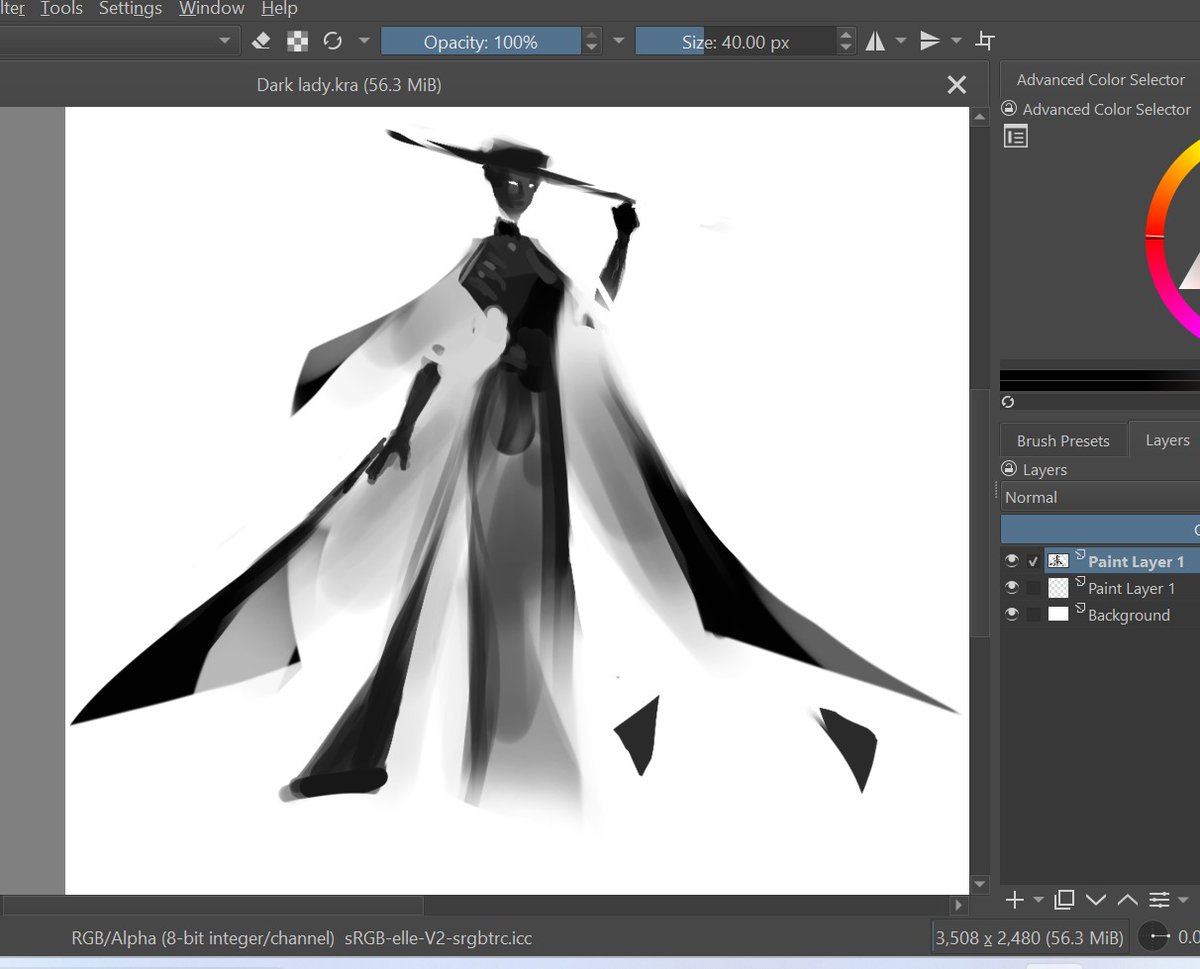Click the layer properties badge on Background layer
The height and width of the screenshot is (969, 1200).
click(x=1080, y=609)
